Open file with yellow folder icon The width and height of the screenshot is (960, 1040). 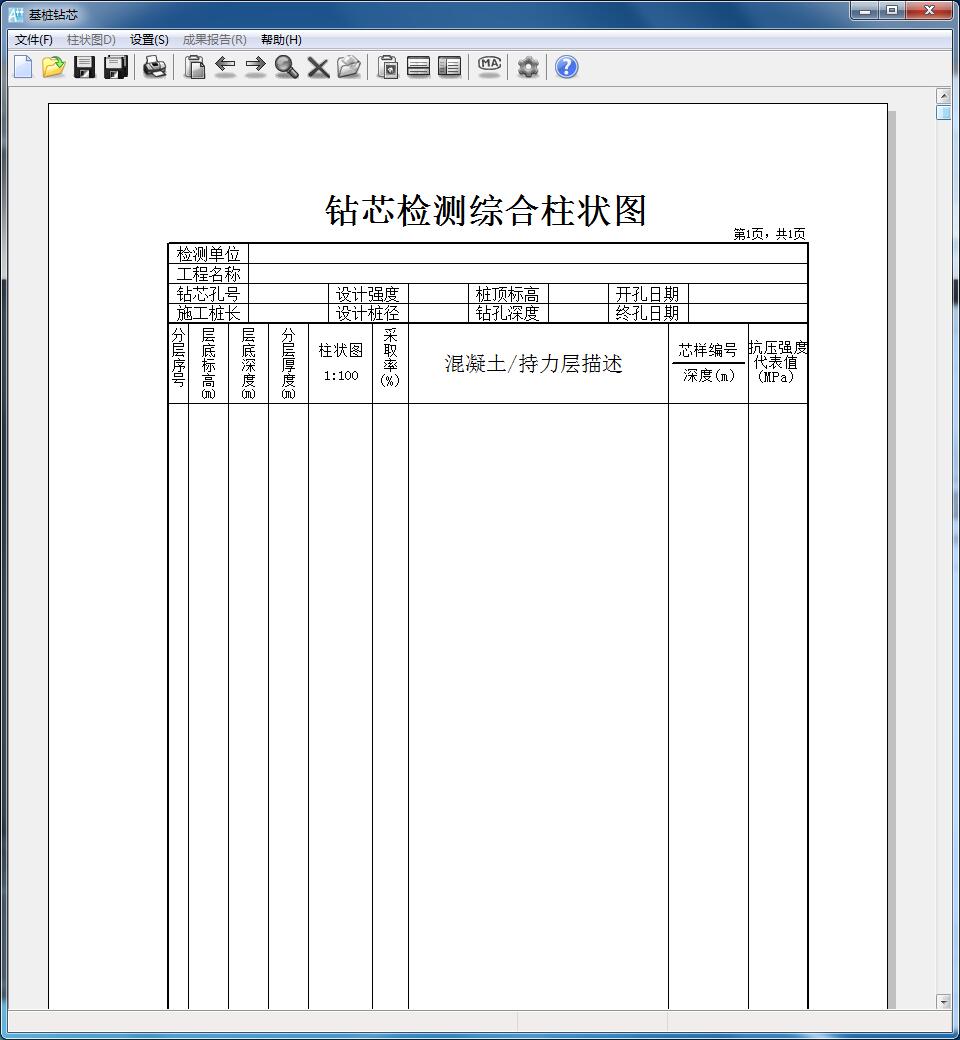(x=53, y=67)
